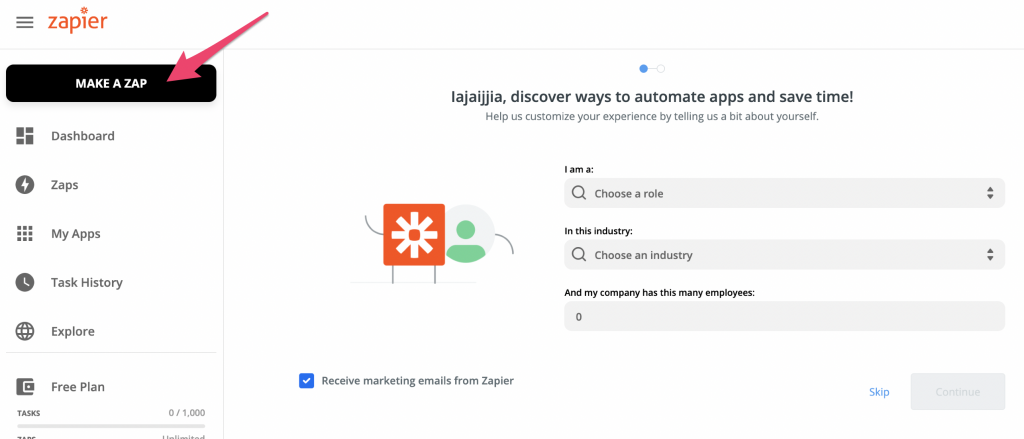Select the second onboarding step dot
The width and height of the screenshot is (1024, 439).
click(x=661, y=69)
